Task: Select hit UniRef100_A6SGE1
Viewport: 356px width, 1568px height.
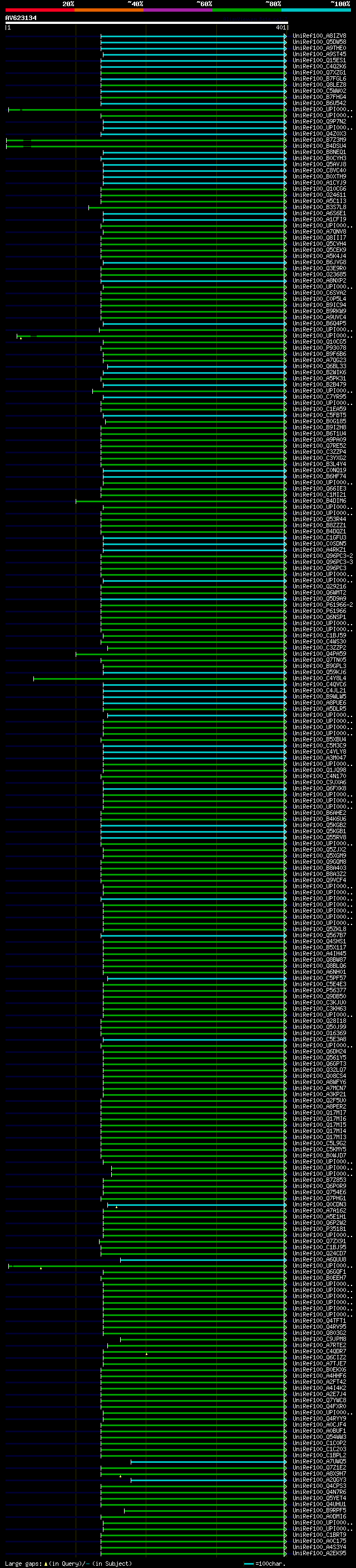Action: point(319,213)
